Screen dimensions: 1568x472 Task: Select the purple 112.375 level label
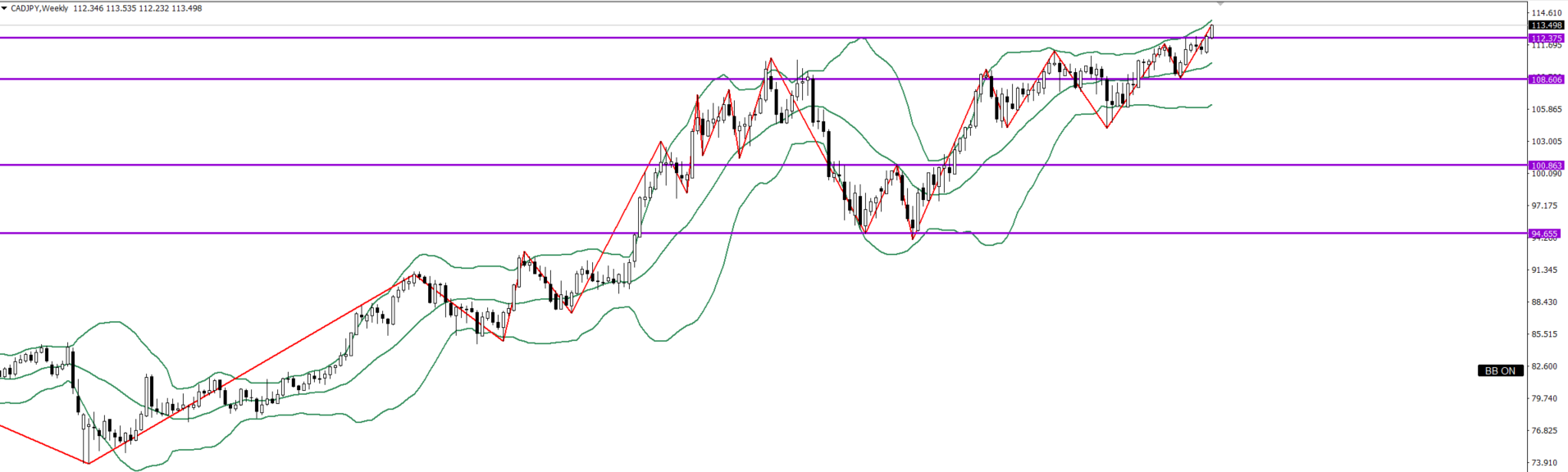(1546, 38)
